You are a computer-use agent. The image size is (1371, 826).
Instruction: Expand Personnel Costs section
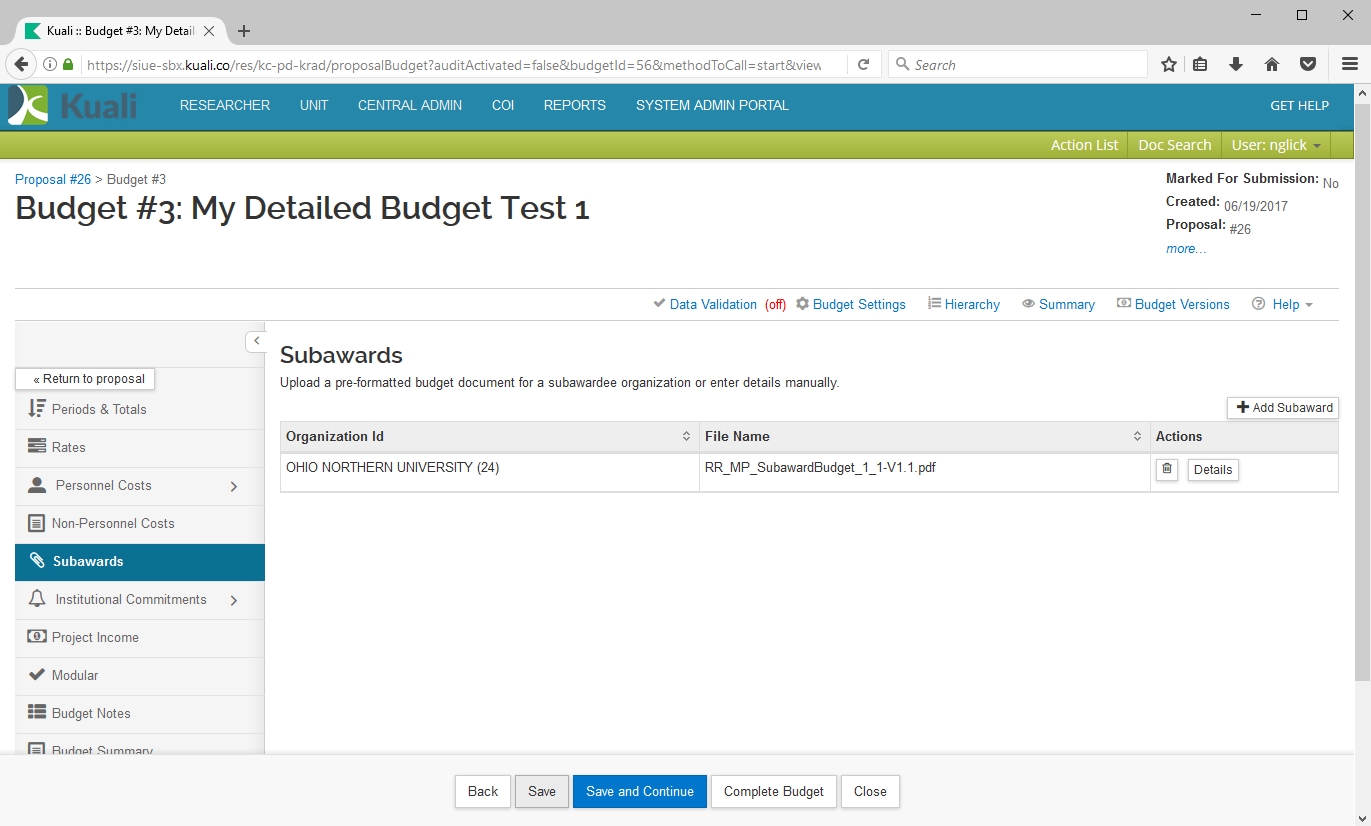tap(234, 486)
